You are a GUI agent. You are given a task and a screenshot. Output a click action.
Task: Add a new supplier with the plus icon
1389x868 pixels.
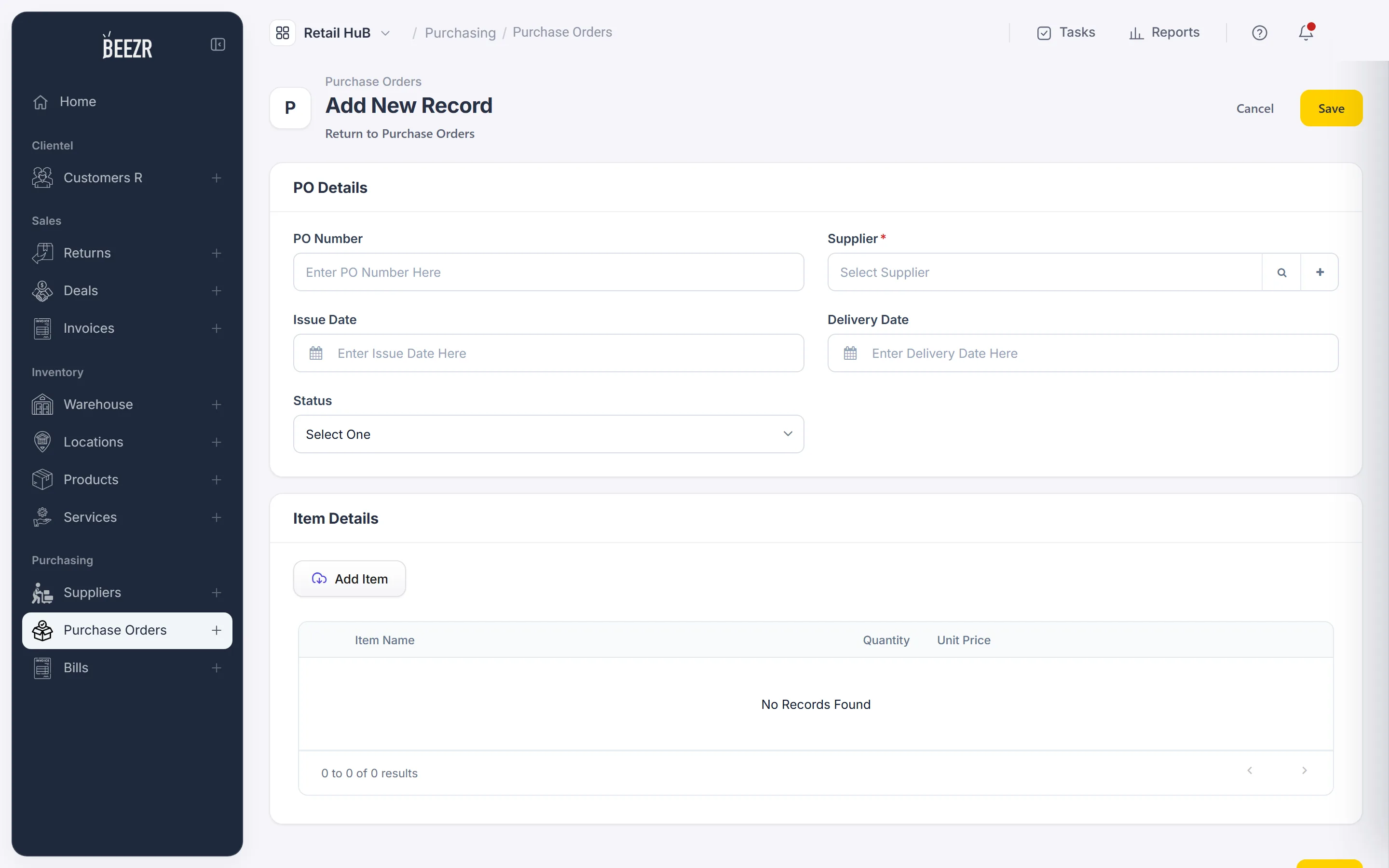click(1320, 272)
